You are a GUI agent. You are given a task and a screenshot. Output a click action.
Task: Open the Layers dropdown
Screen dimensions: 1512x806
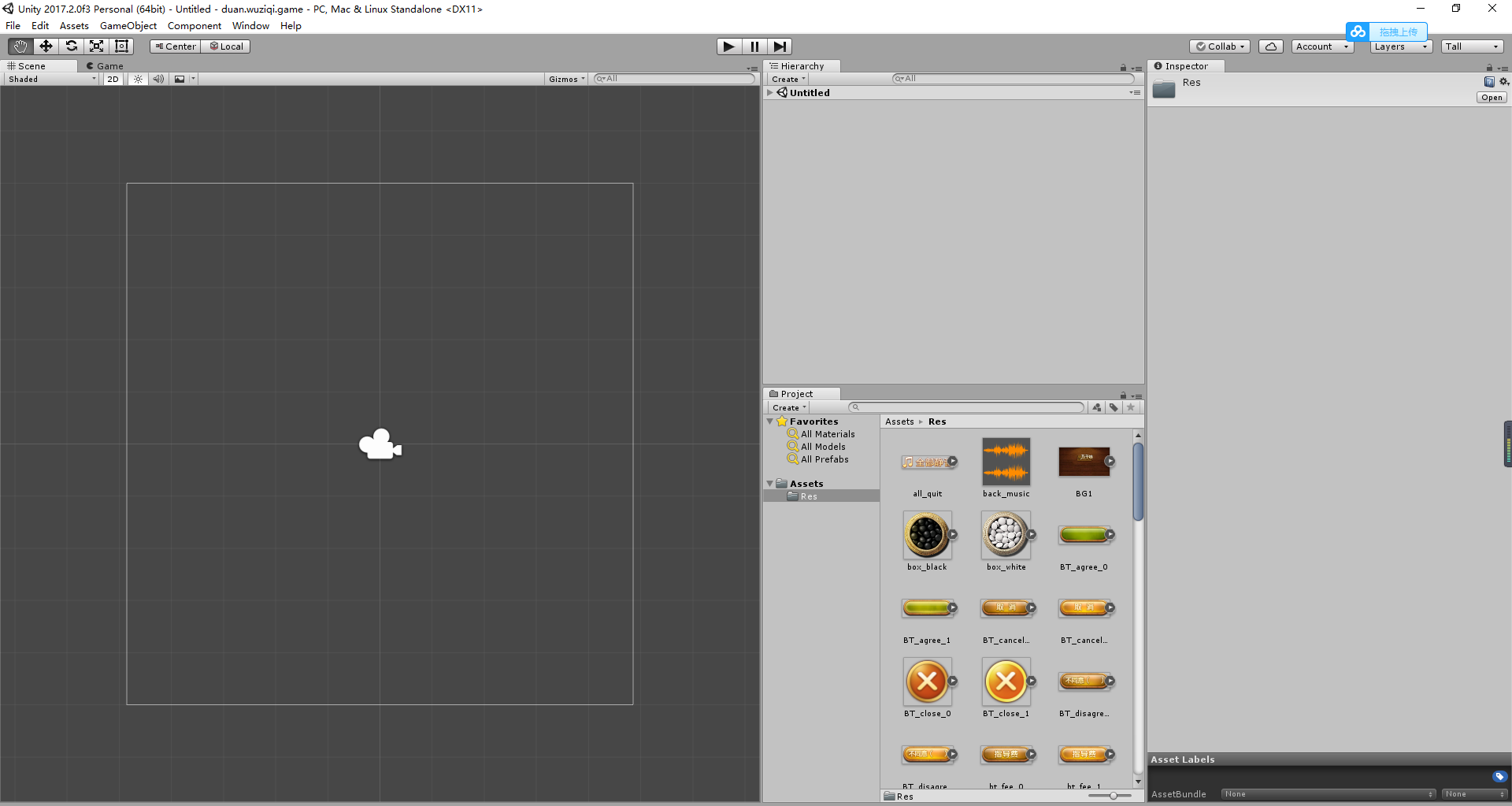click(1399, 46)
